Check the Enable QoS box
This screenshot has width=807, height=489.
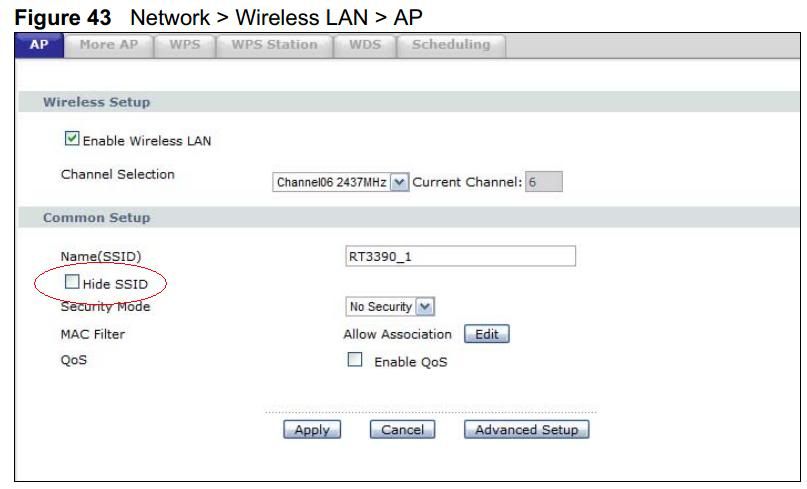point(355,360)
